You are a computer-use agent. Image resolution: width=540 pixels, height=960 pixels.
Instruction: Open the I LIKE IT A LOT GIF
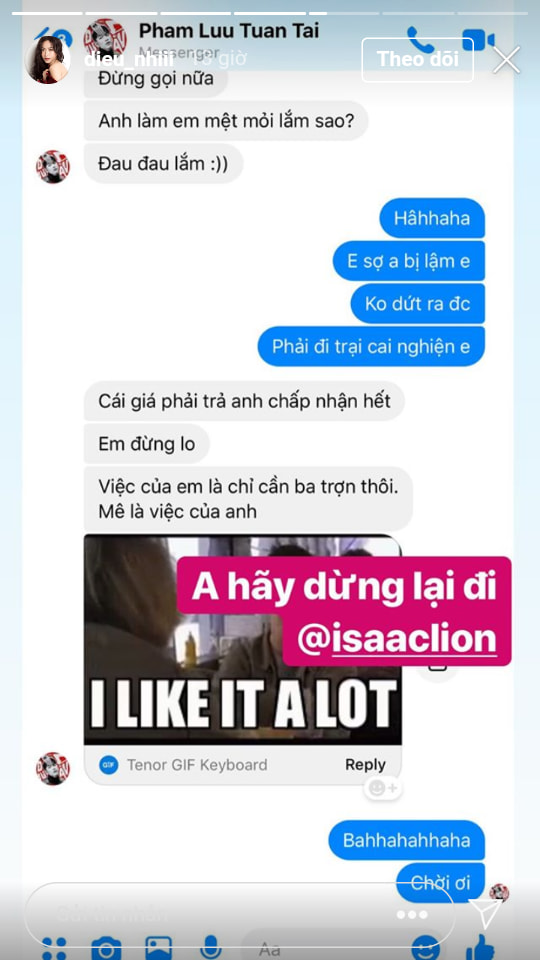click(x=242, y=639)
